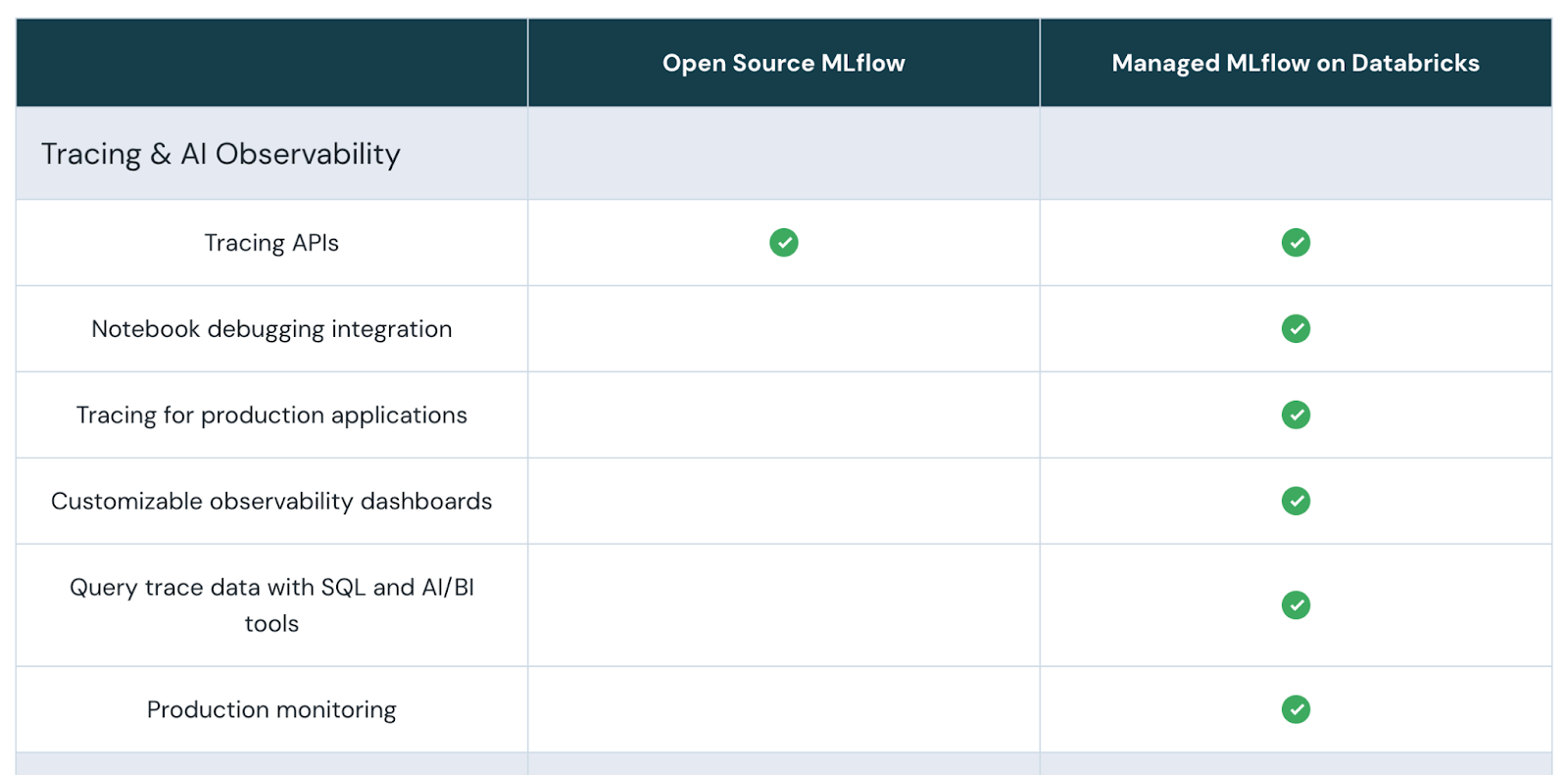Viewport: 1568px width, 775px height.
Task: Click the Query trace data row checkmark
Action: pos(1295,605)
